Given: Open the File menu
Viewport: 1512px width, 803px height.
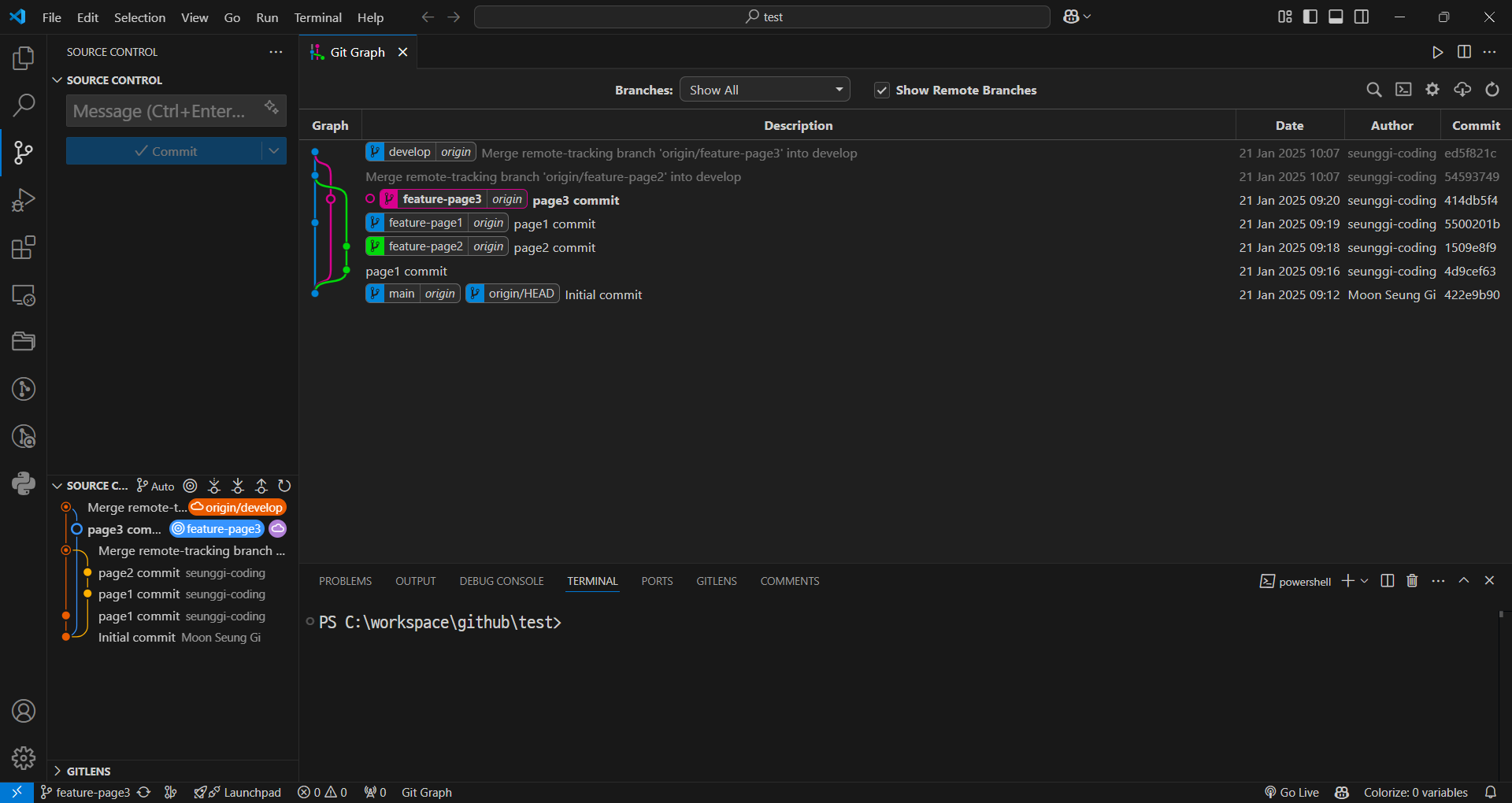Looking at the screenshot, I should [51, 17].
